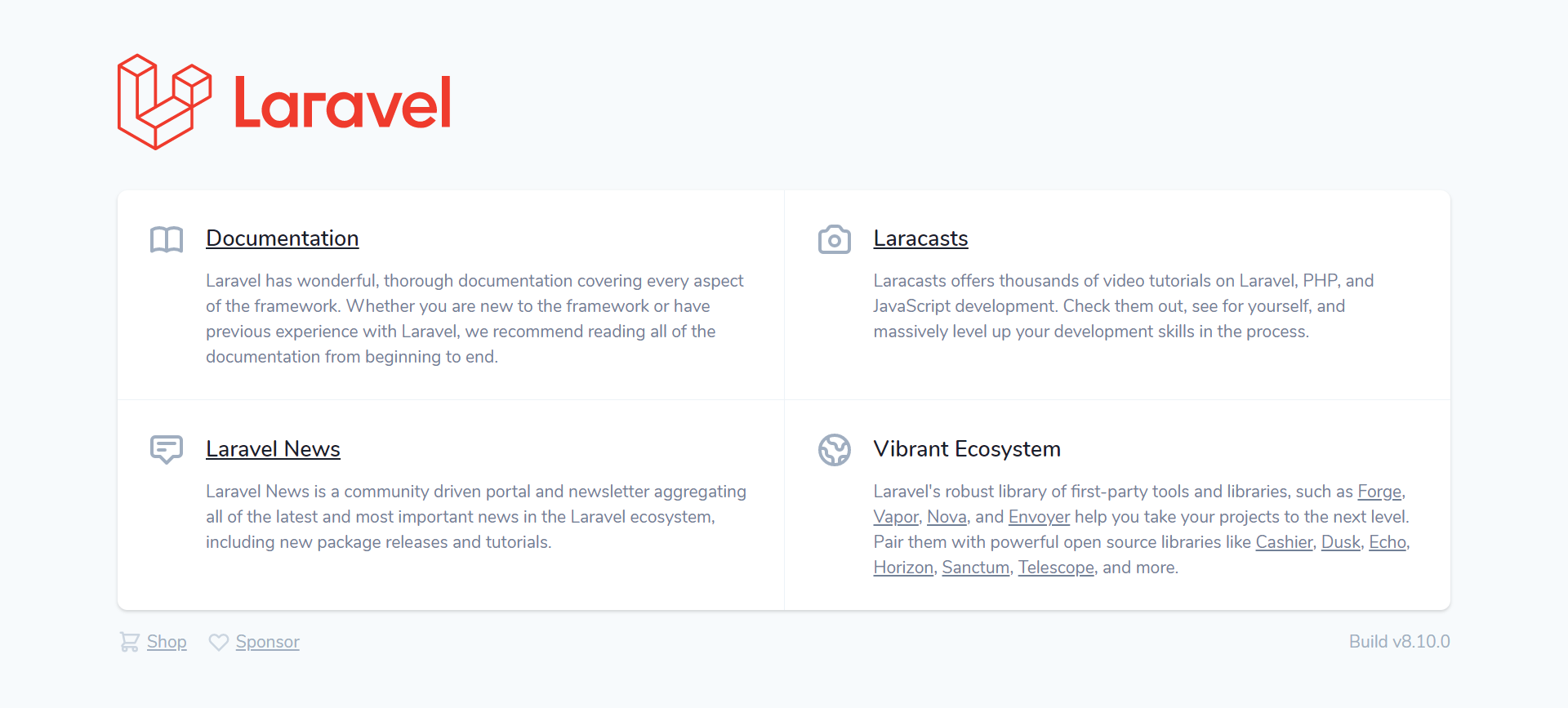Screen dimensions: 1568x708
Task: Open the Laravel News heading link
Action: [x=273, y=449]
